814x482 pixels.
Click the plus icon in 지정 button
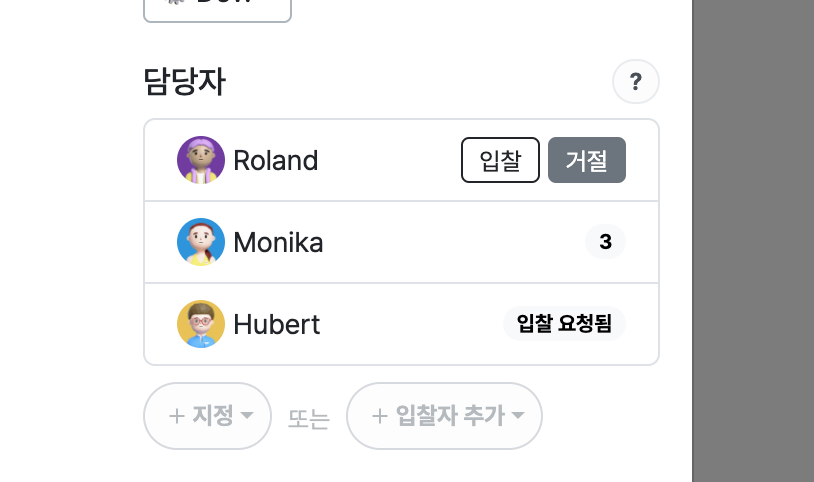pyautogui.click(x=177, y=416)
